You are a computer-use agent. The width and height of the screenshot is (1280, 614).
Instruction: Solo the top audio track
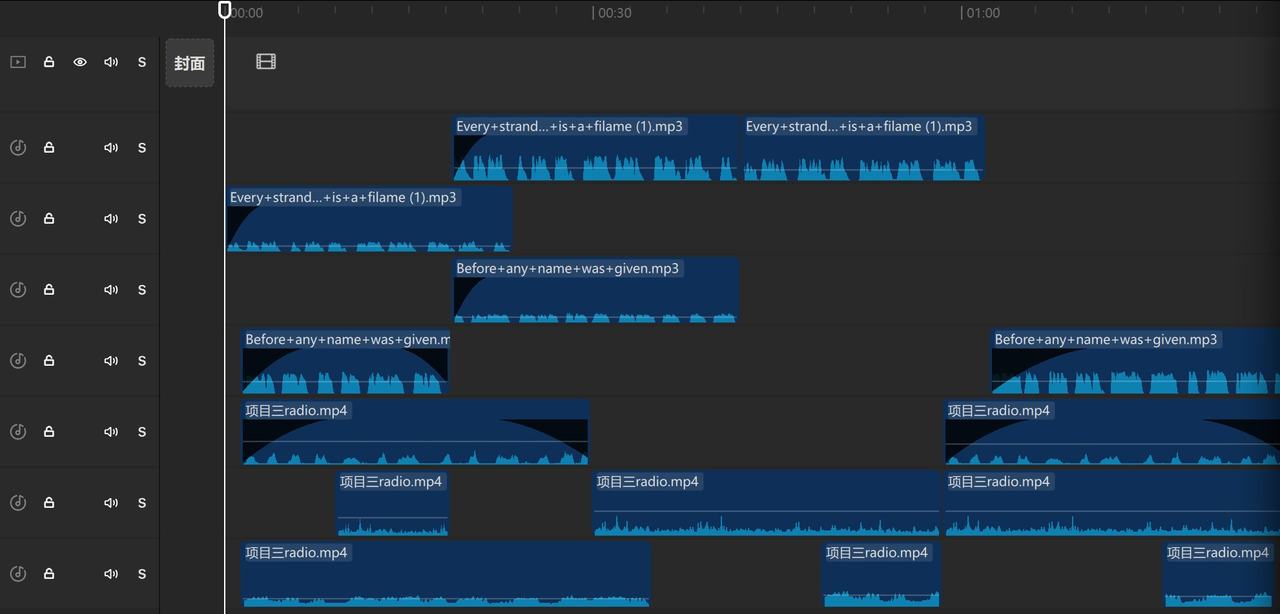click(x=142, y=147)
